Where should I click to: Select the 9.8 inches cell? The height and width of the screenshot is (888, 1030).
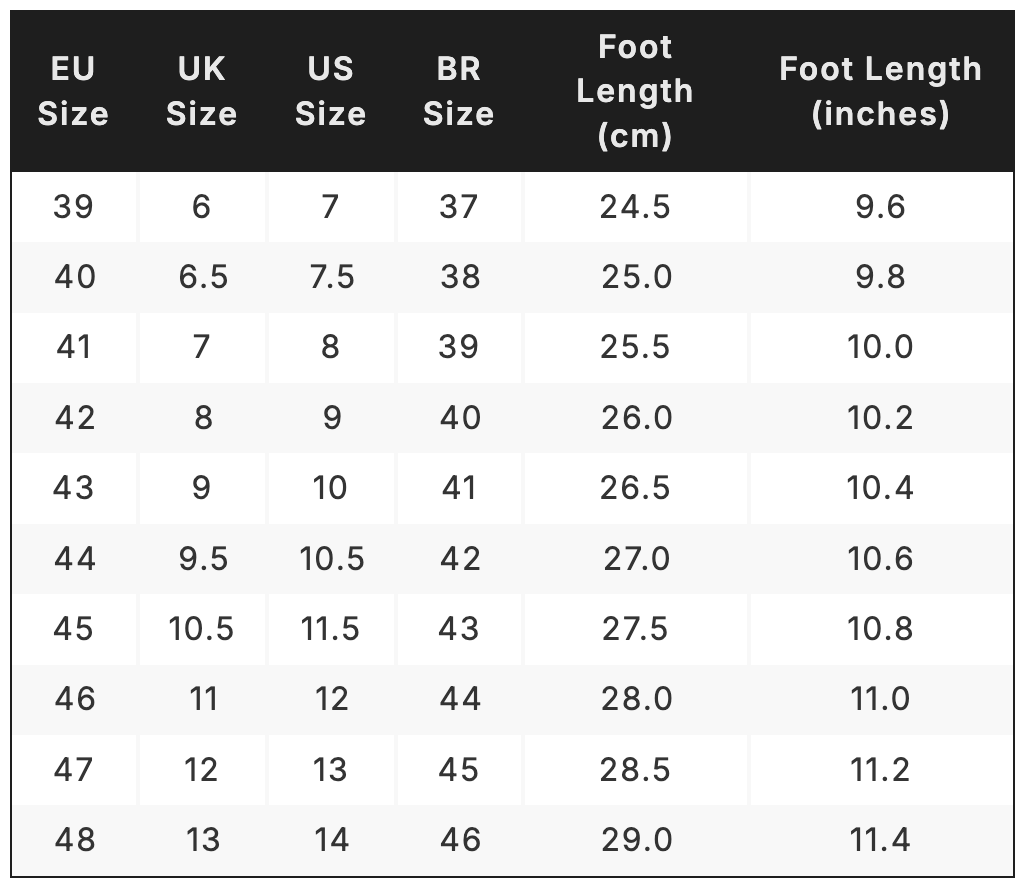[x=880, y=277]
